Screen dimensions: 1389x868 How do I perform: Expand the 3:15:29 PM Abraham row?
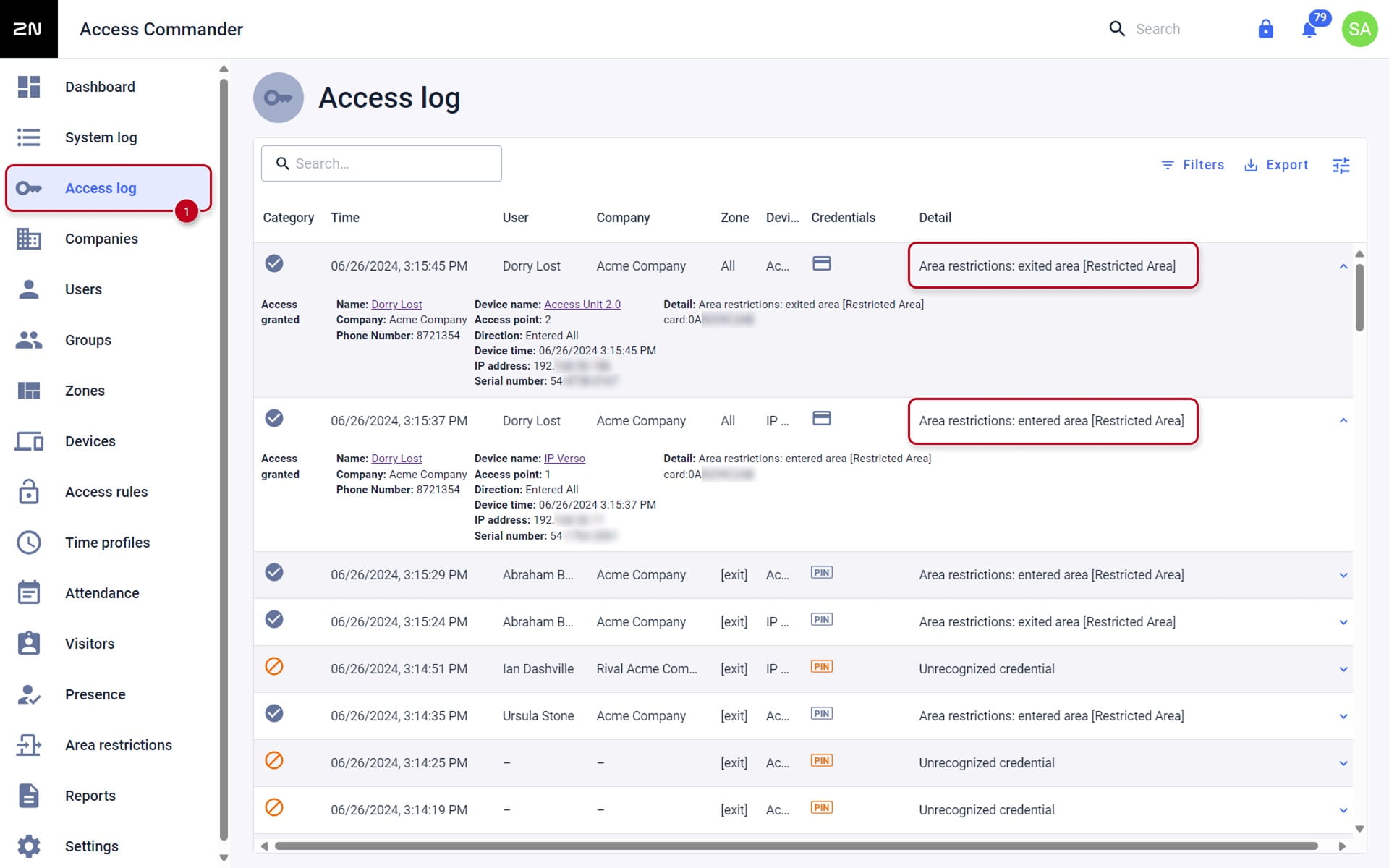1343,576
